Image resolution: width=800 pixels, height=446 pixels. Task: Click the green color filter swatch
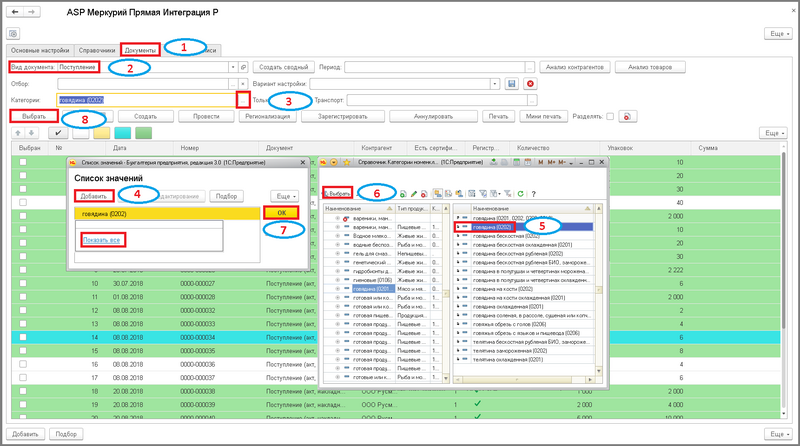click(143, 133)
